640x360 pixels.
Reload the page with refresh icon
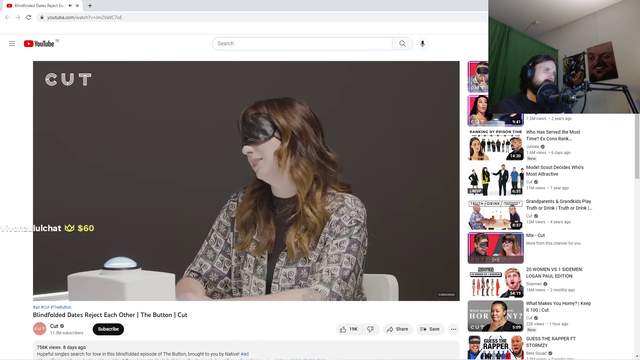tap(29, 17)
